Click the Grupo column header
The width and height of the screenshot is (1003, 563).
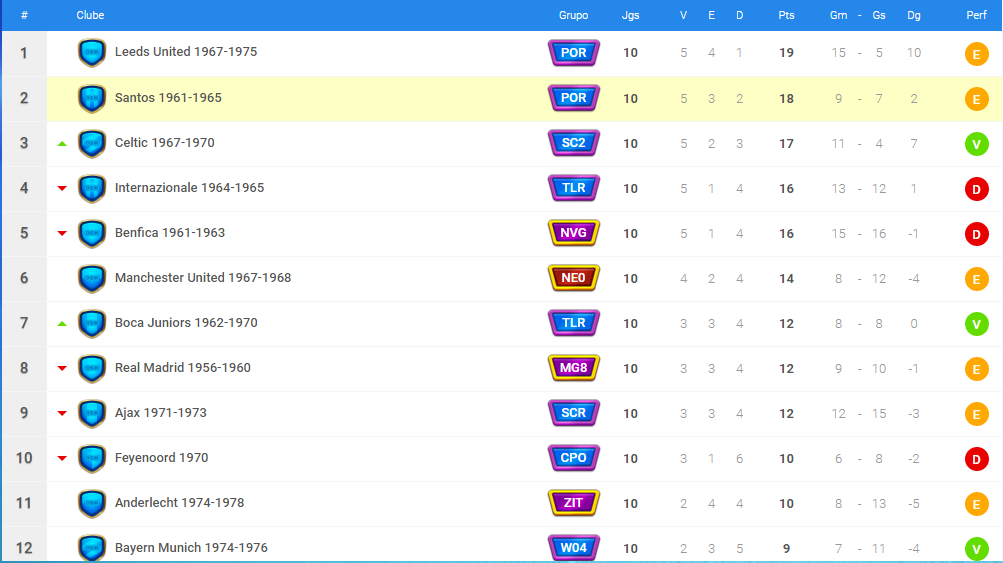pyautogui.click(x=573, y=16)
